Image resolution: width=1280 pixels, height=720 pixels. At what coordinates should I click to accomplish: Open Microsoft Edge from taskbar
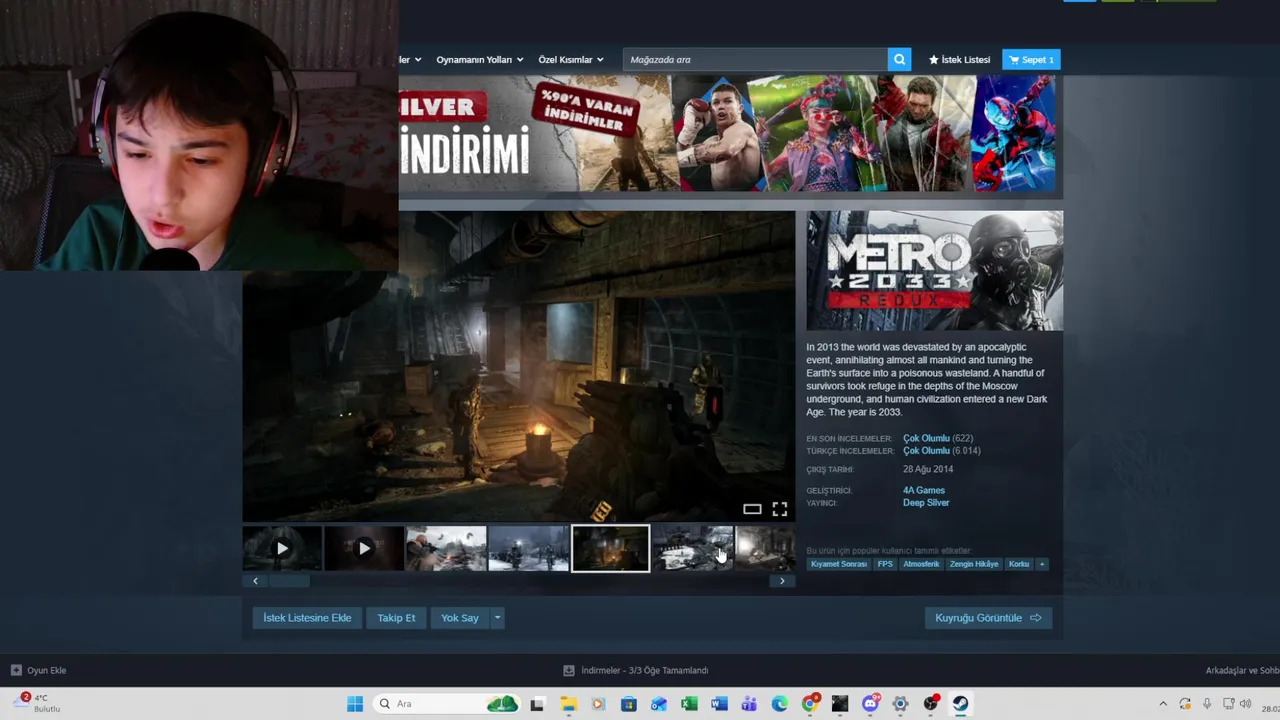[779, 704]
